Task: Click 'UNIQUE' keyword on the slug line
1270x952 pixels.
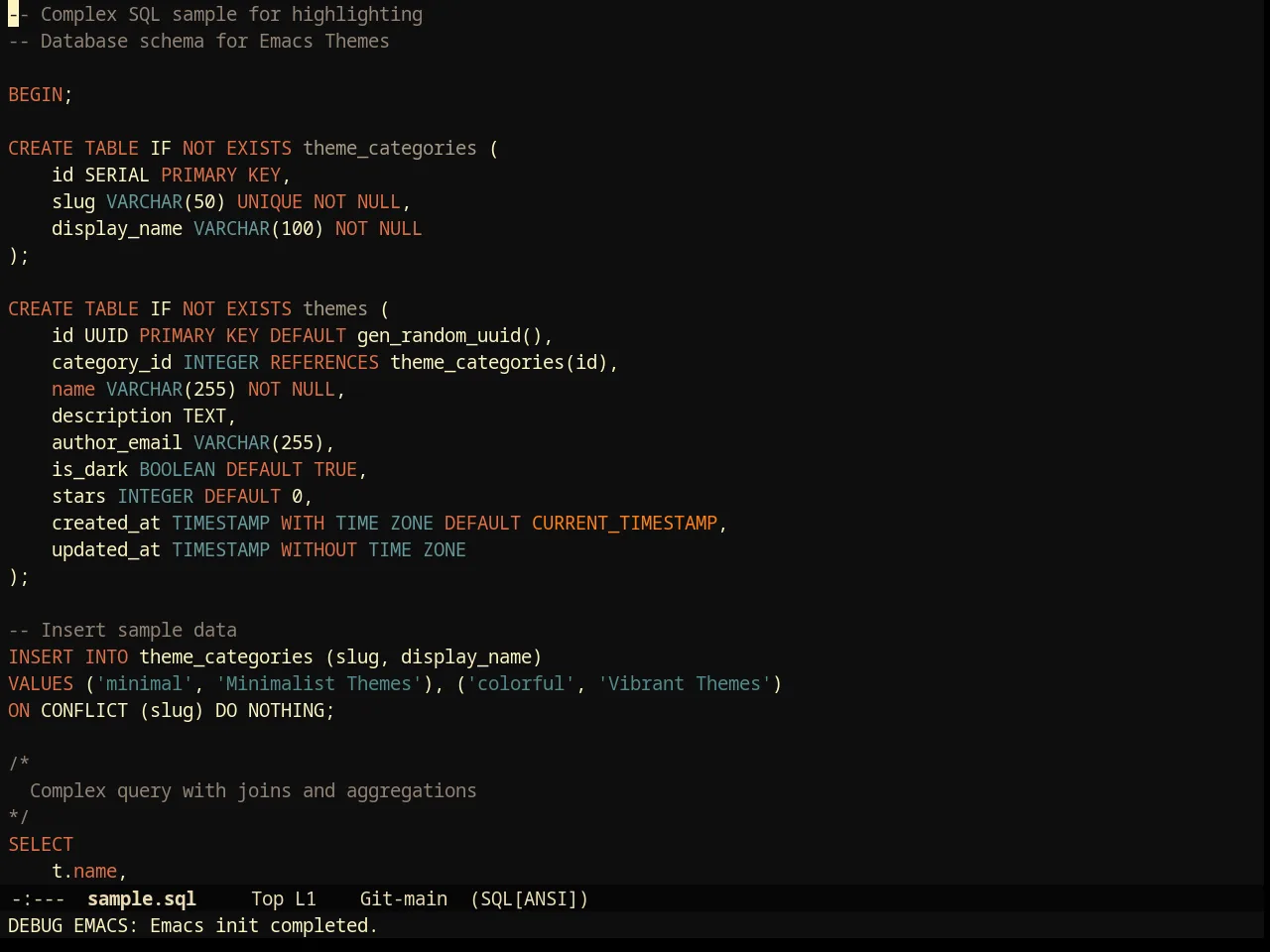Action: pyautogui.click(x=270, y=201)
